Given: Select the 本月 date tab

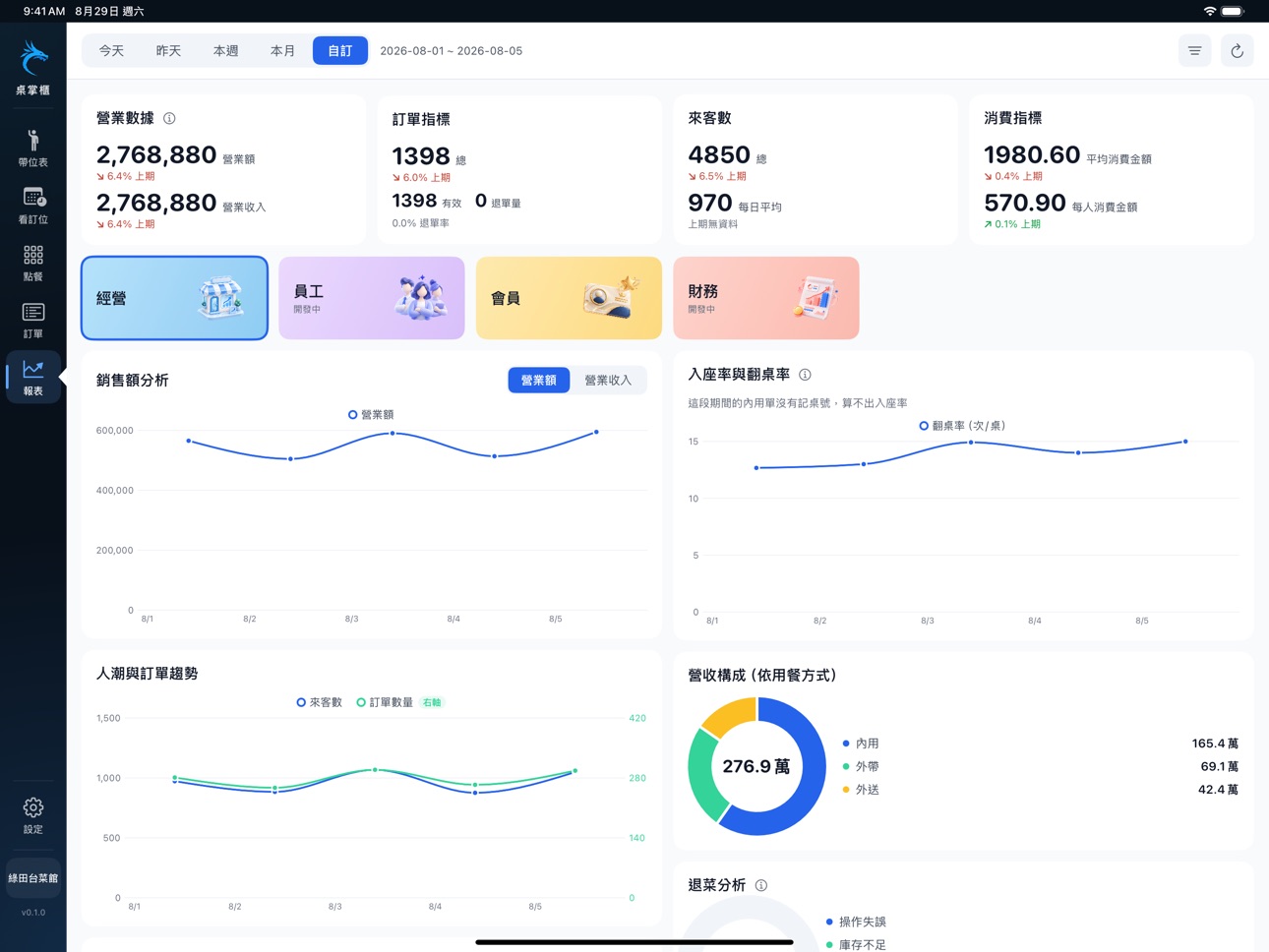Looking at the screenshot, I should click(282, 51).
